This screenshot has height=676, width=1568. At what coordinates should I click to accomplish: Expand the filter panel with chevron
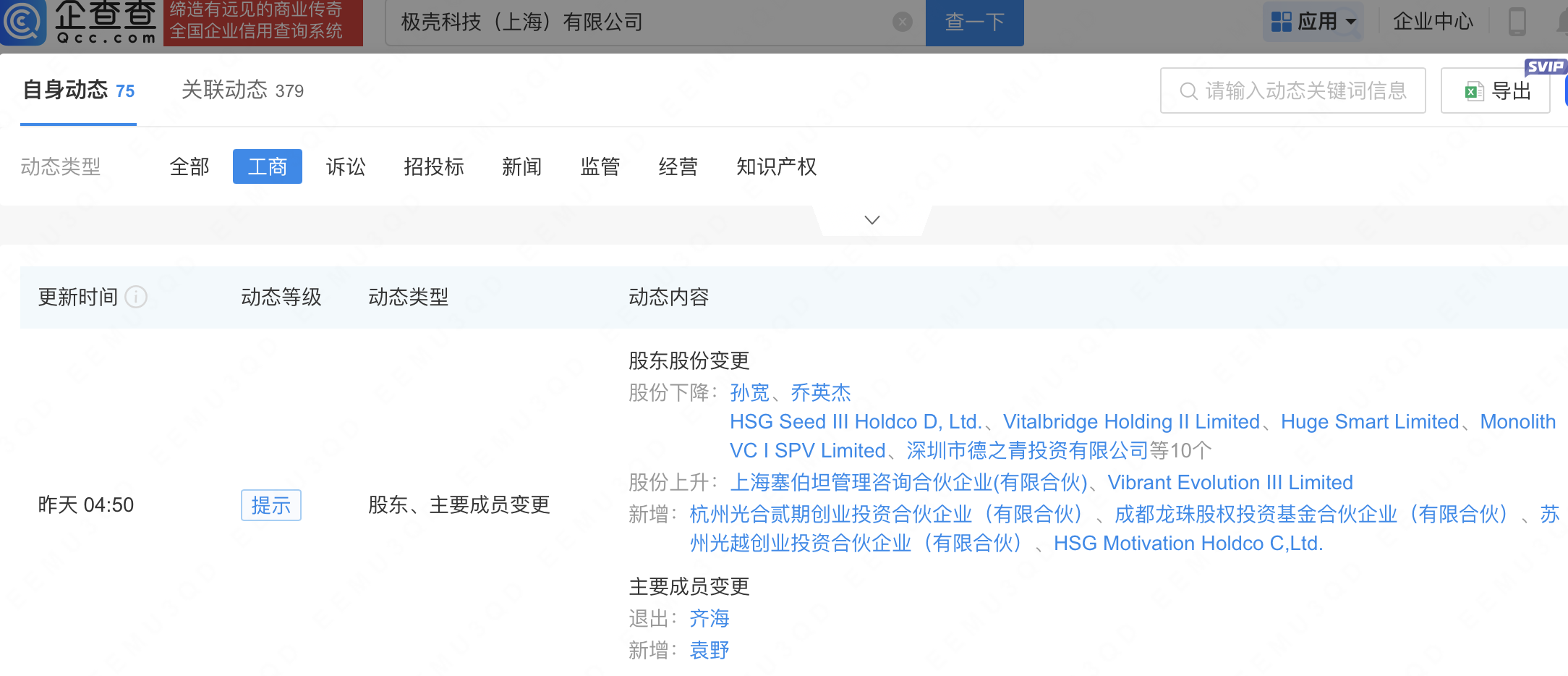(872, 220)
